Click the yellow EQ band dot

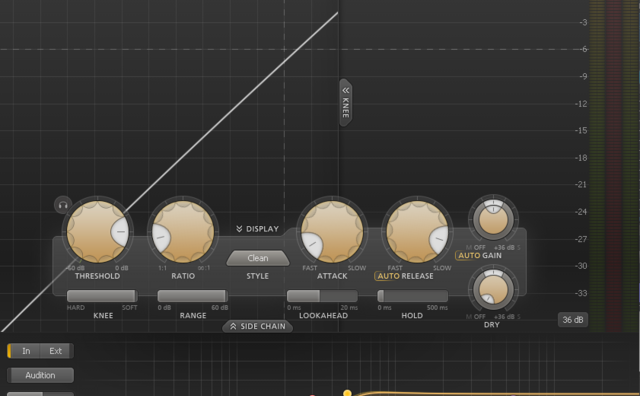(x=347, y=393)
